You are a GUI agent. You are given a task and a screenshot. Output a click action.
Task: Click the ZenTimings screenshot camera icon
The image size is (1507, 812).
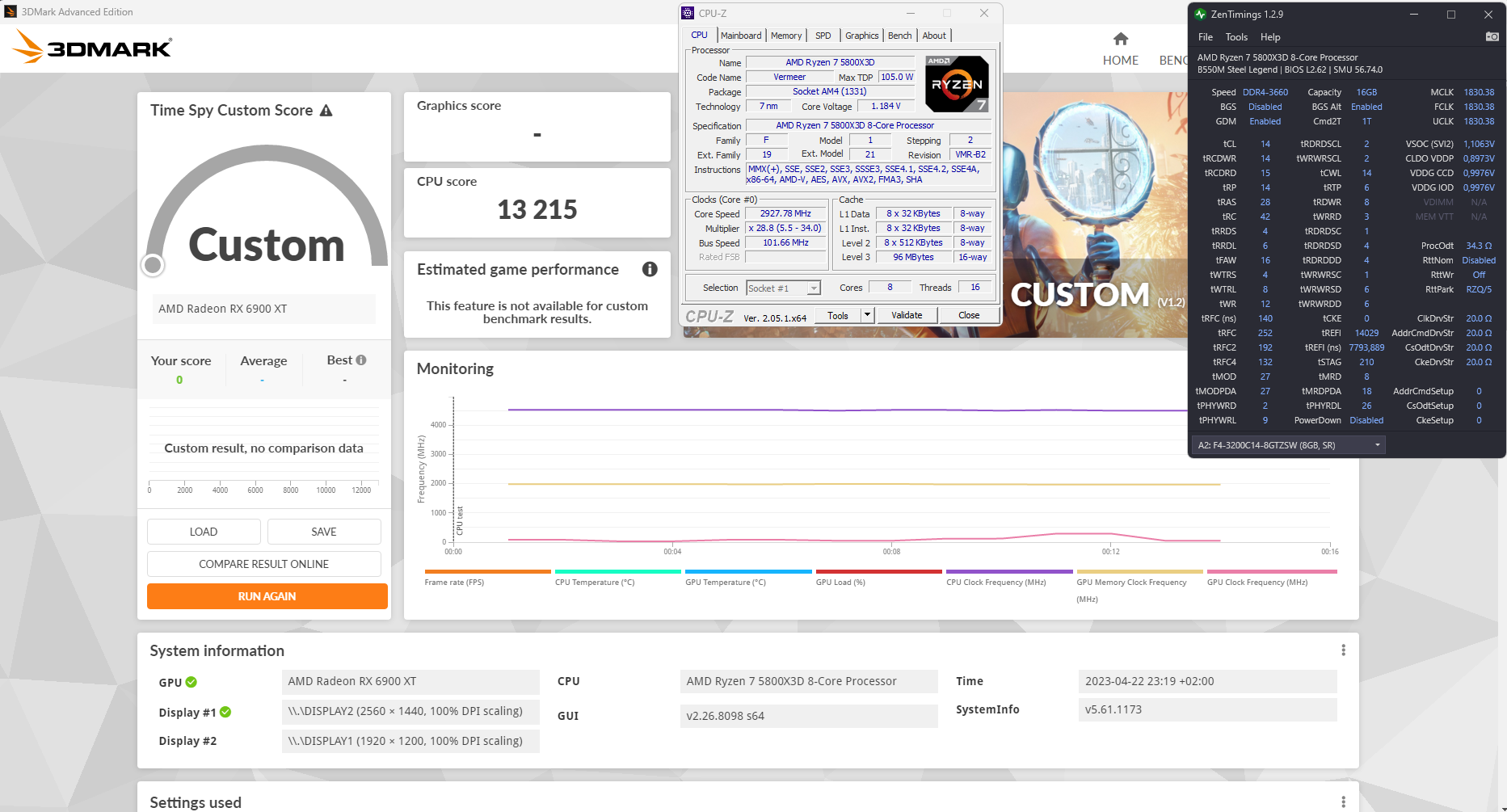[x=1492, y=37]
